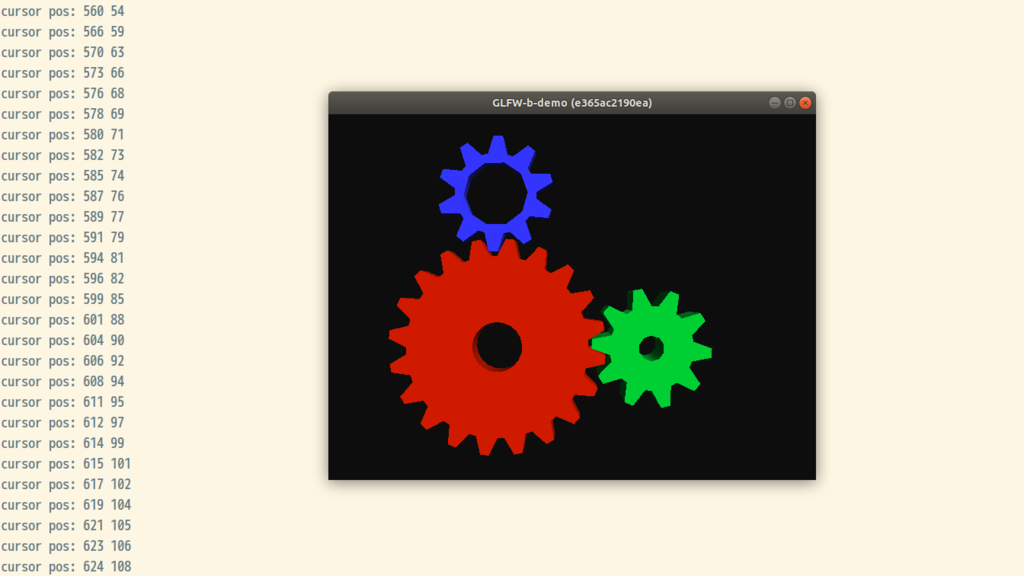Click the log line "cursor pos: 587 76"

click(x=63, y=197)
